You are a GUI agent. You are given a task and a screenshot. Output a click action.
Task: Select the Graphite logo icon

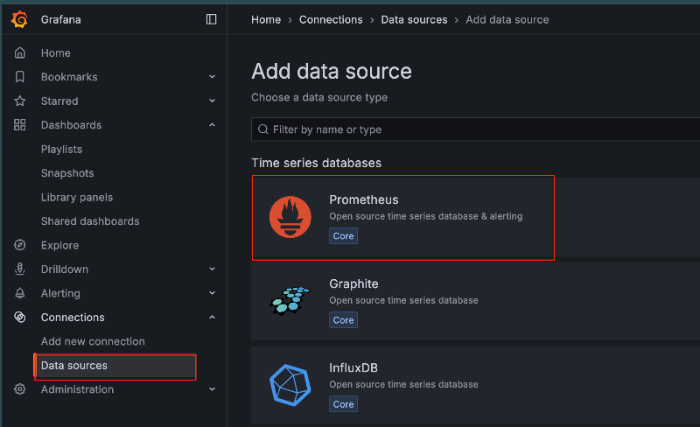pos(290,301)
